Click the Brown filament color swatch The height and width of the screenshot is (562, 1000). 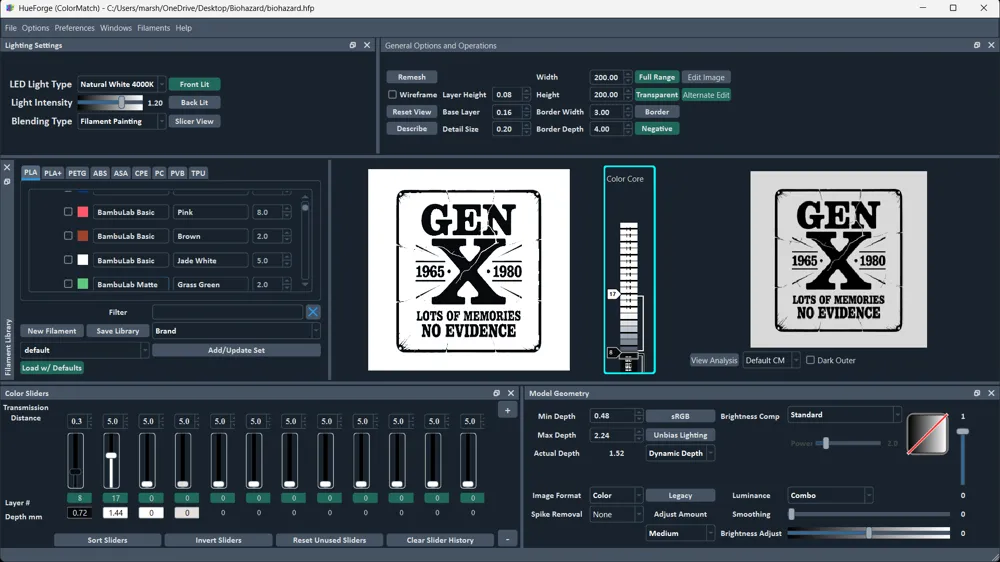pos(83,236)
